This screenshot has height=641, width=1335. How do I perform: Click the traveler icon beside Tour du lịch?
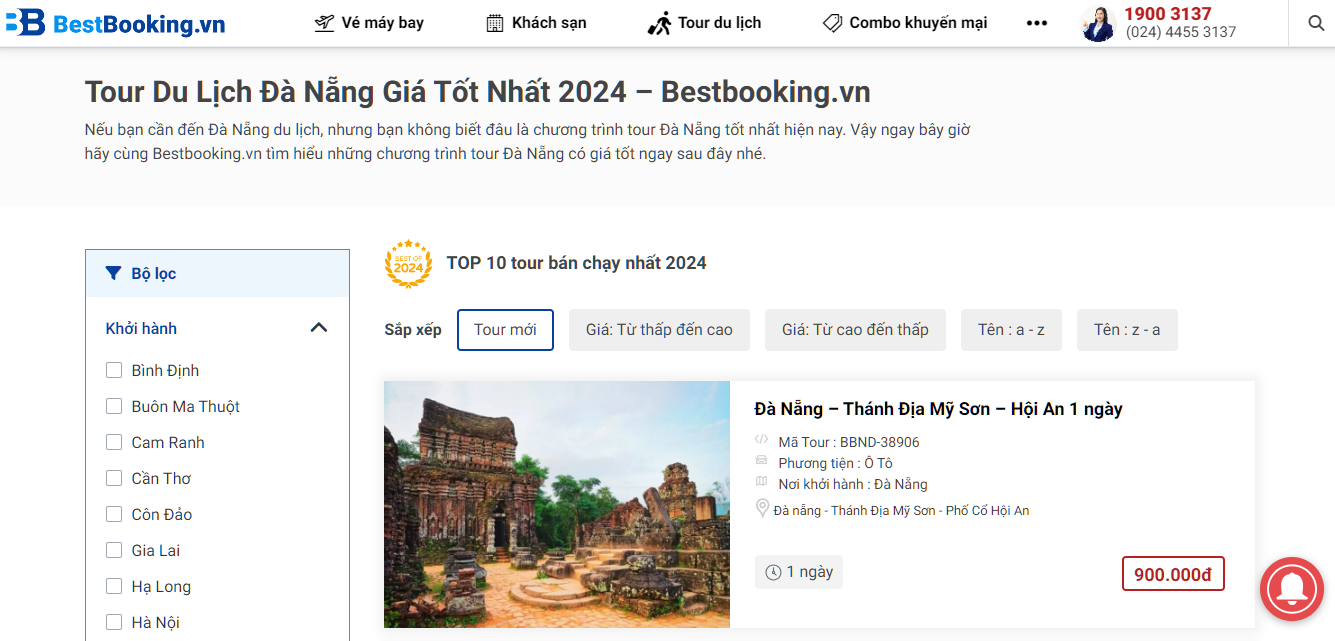click(x=659, y=23)
